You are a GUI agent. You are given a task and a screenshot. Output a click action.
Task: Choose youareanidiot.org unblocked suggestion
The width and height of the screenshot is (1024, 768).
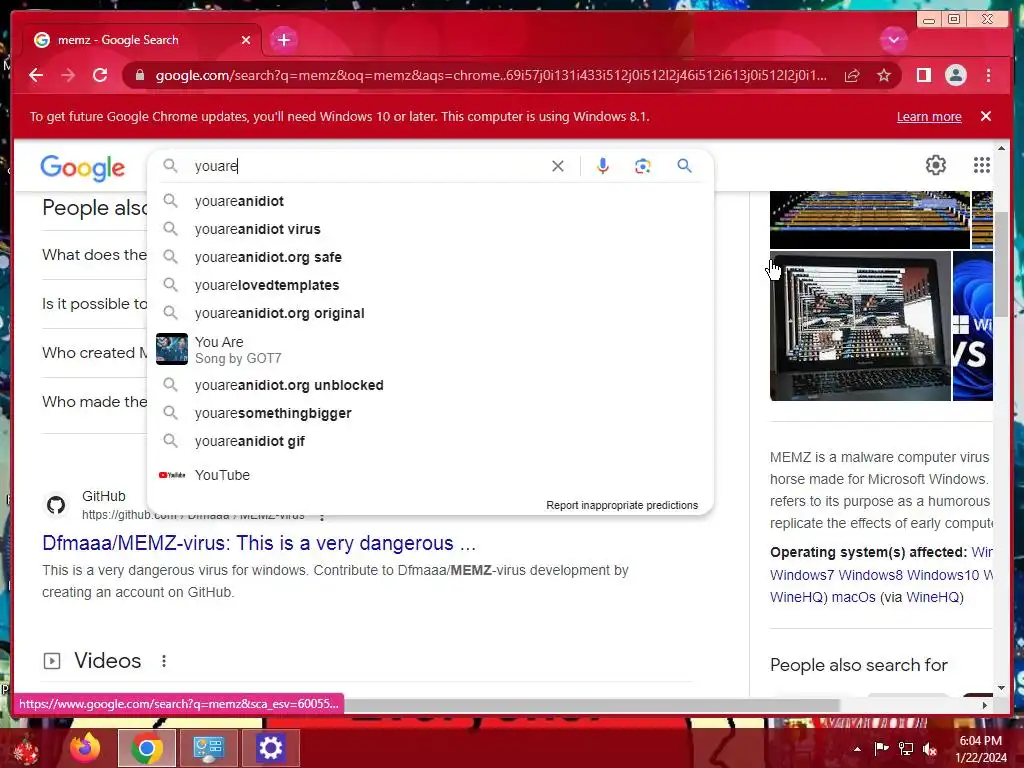[x=431, y=385]
